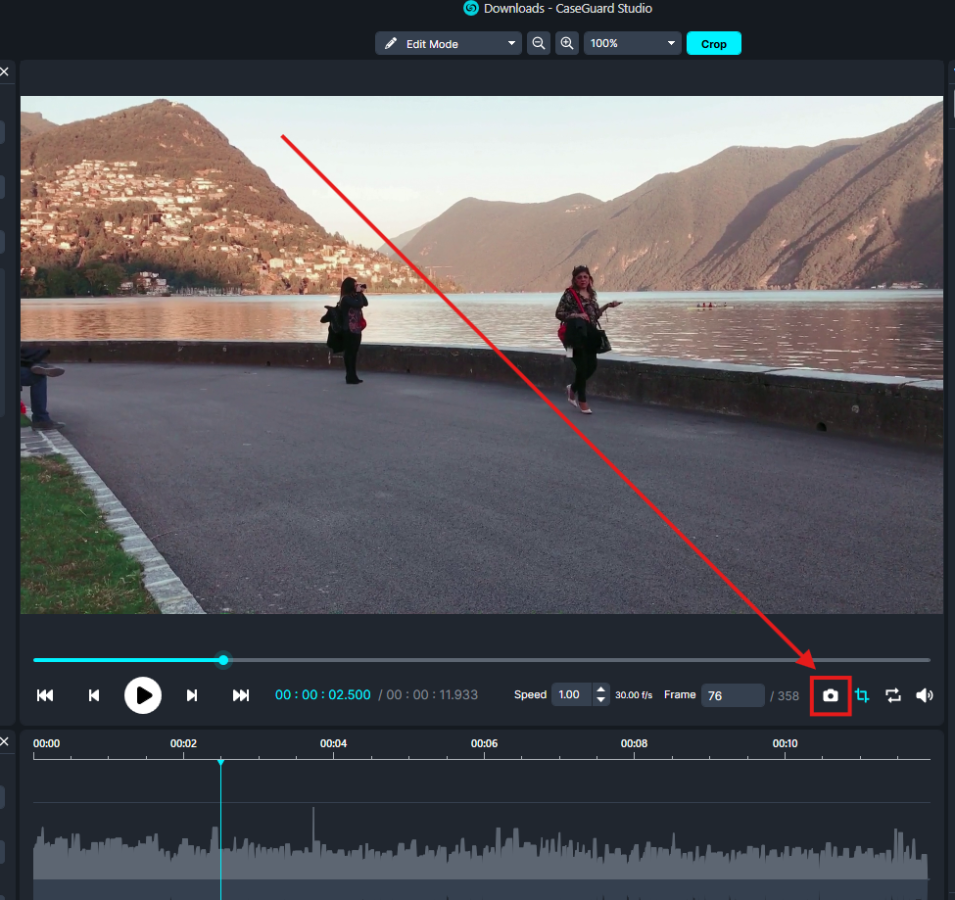Toggle loop playback

click(x=893, y=696)
